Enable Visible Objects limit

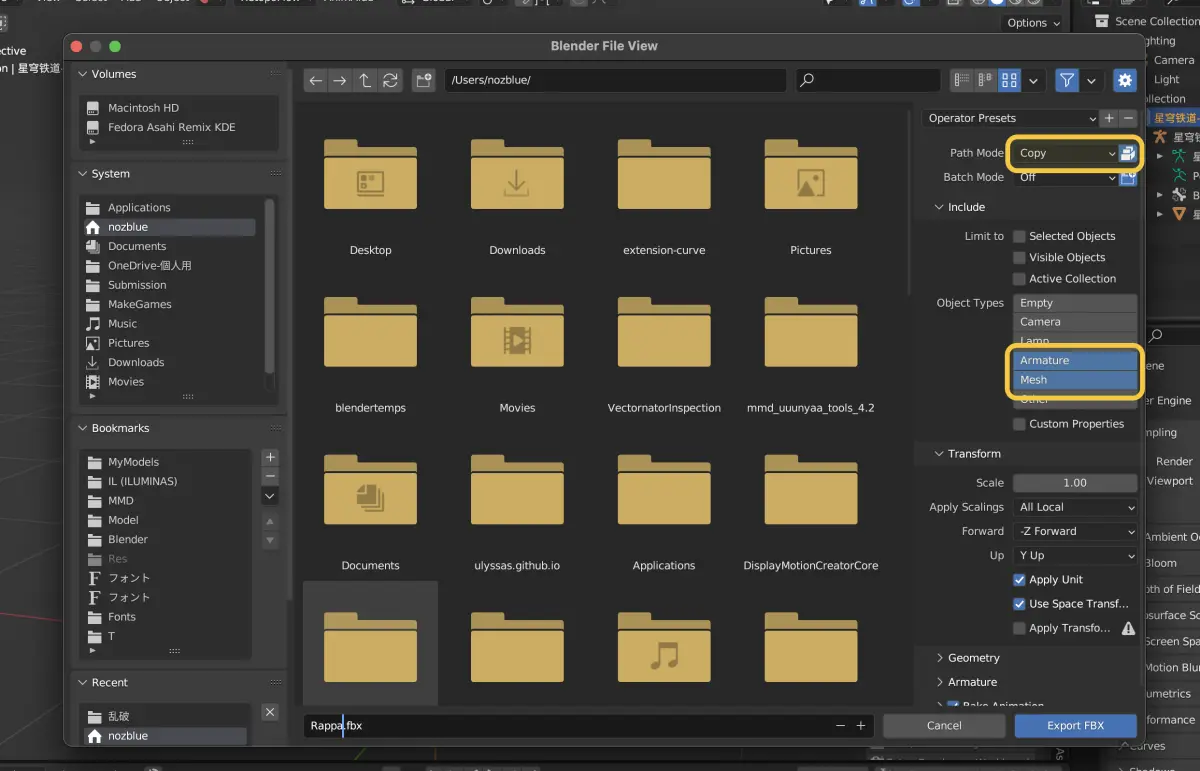click(x=1019, y=257)
